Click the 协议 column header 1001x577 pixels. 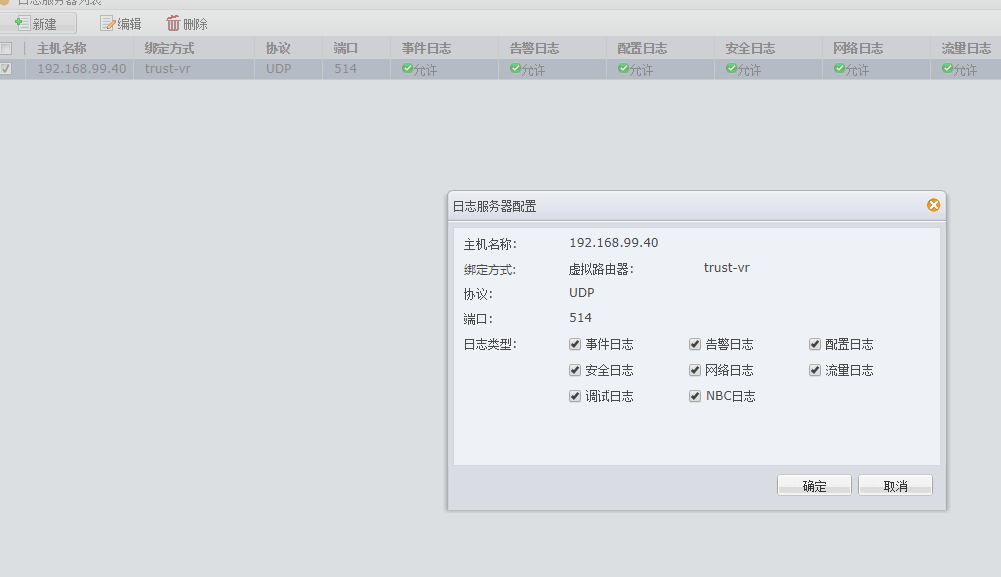(x=278, y=48)
